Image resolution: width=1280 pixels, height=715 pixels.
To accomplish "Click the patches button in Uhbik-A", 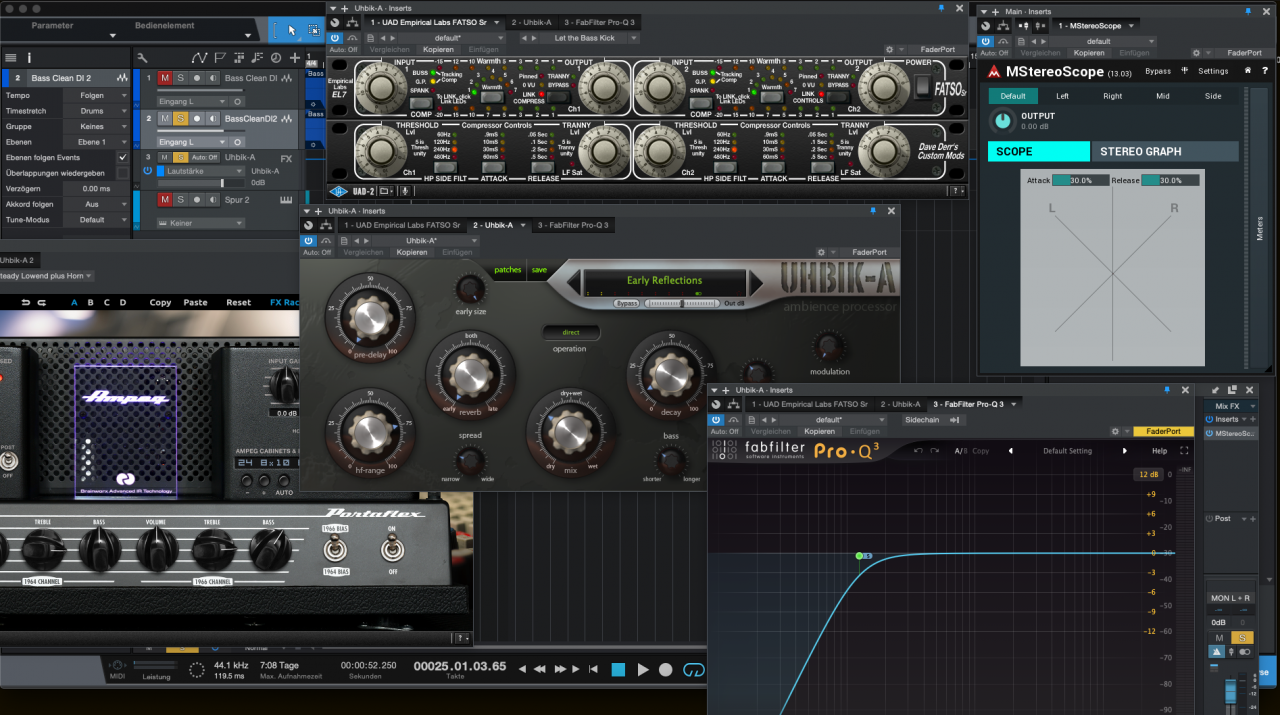I will (508, 270).
